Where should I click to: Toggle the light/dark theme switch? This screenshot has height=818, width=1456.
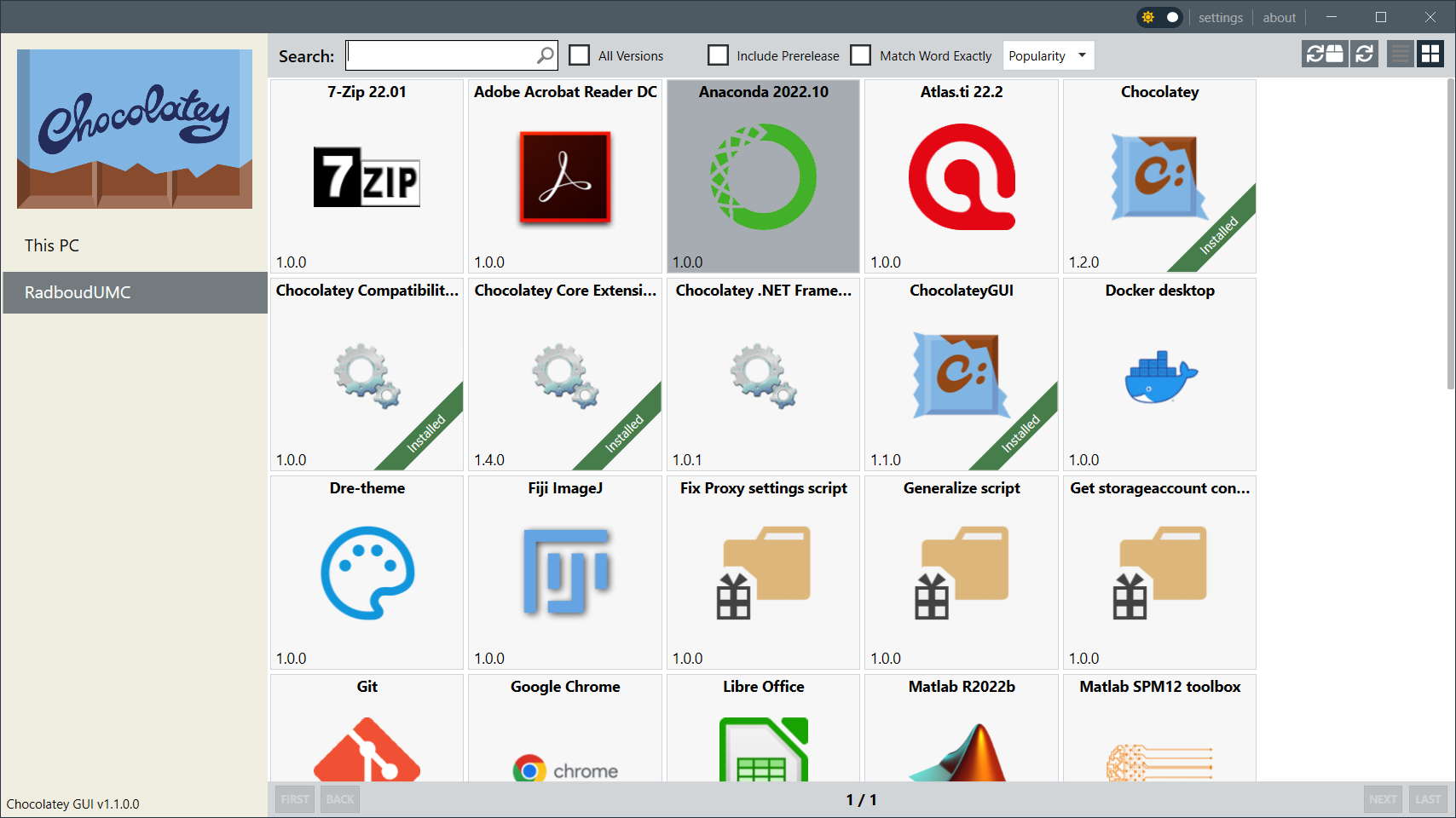click(1160, 17)
